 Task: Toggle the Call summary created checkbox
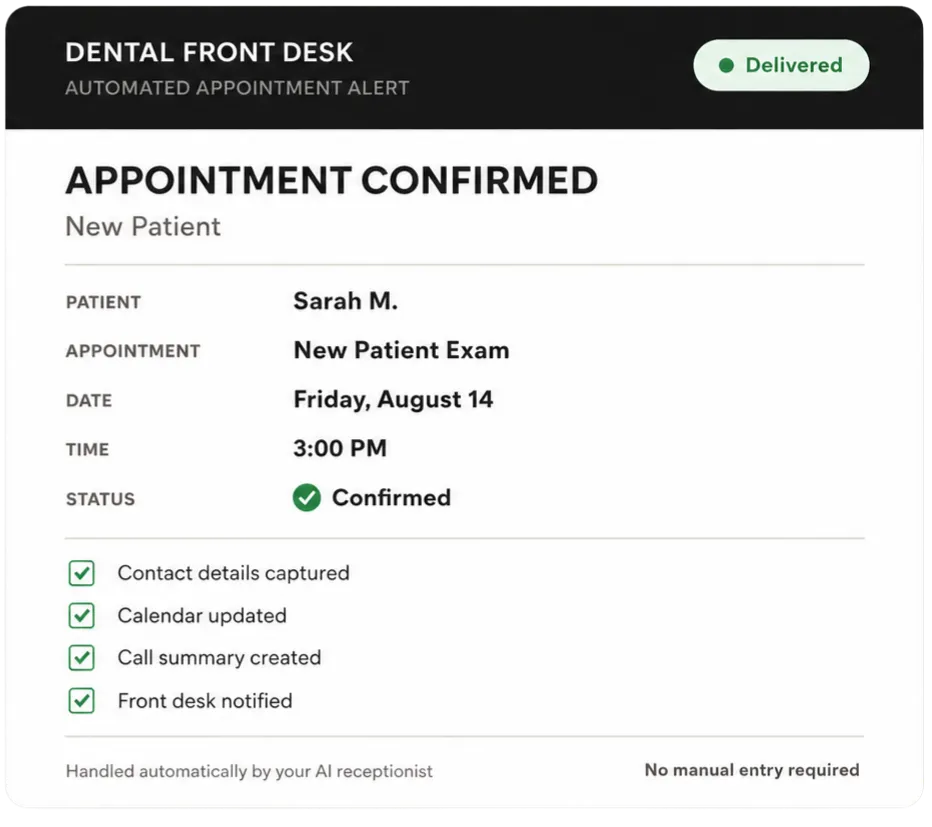tap(81, 658)
